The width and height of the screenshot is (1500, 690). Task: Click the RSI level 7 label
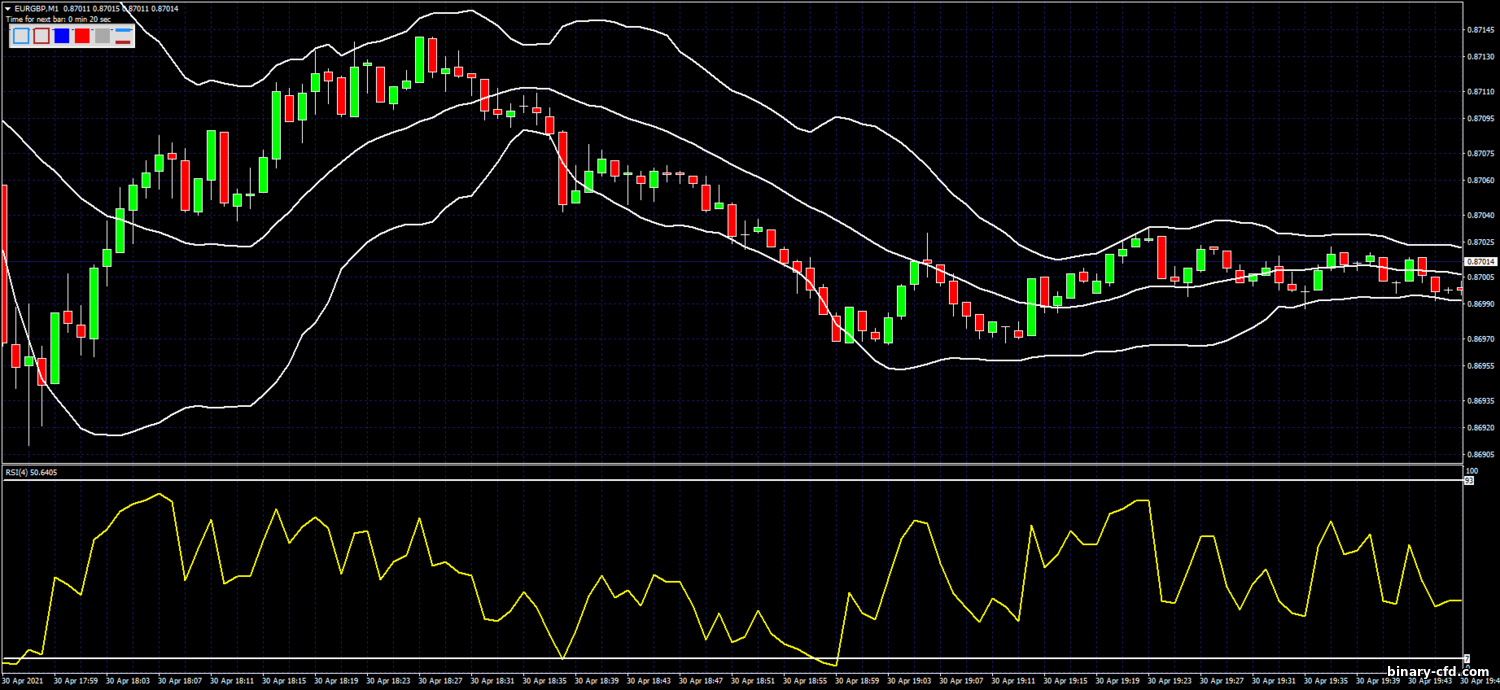[x=1467, y=658]
